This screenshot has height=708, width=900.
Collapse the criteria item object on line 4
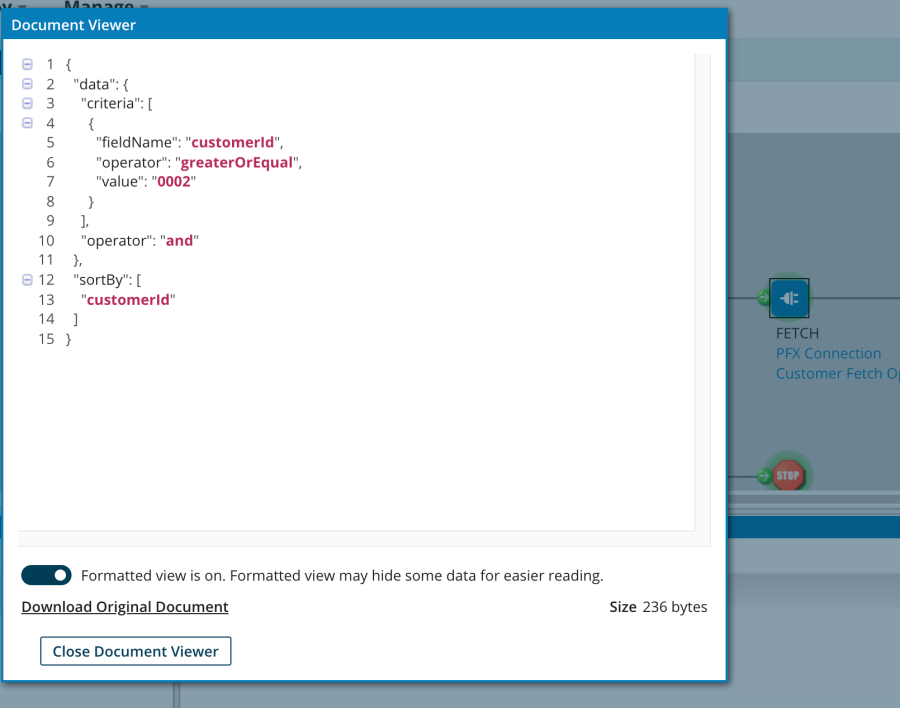pyautogui.click(x=27, y=123)
